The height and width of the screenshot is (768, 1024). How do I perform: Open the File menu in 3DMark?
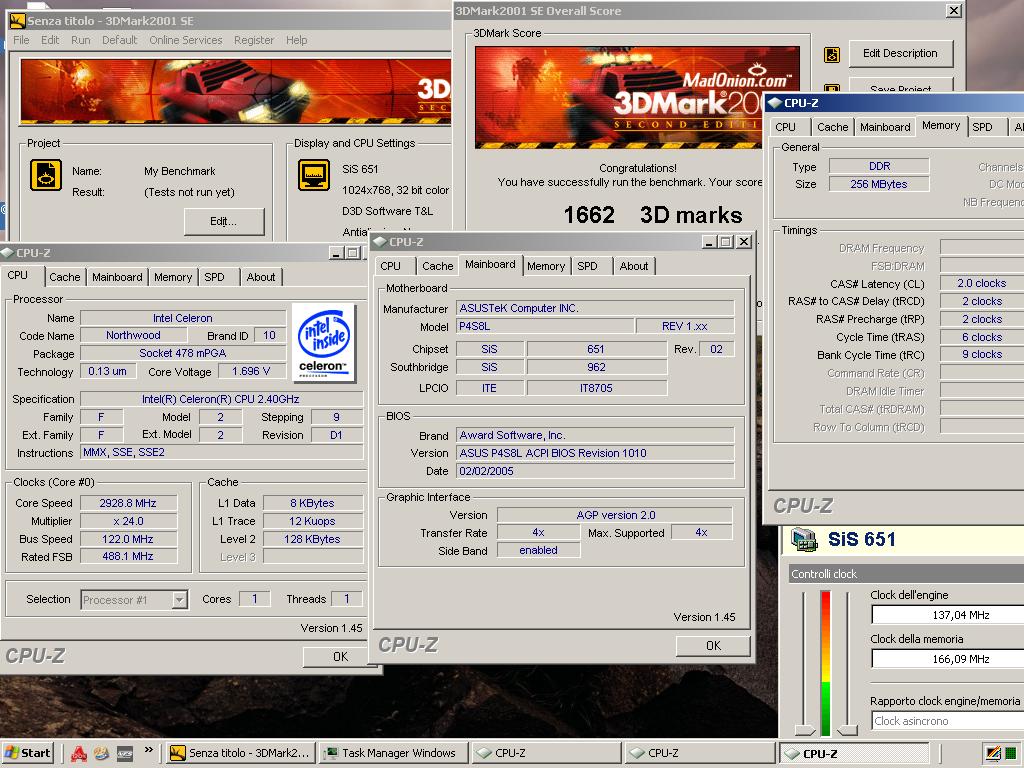tap(21, 40)
